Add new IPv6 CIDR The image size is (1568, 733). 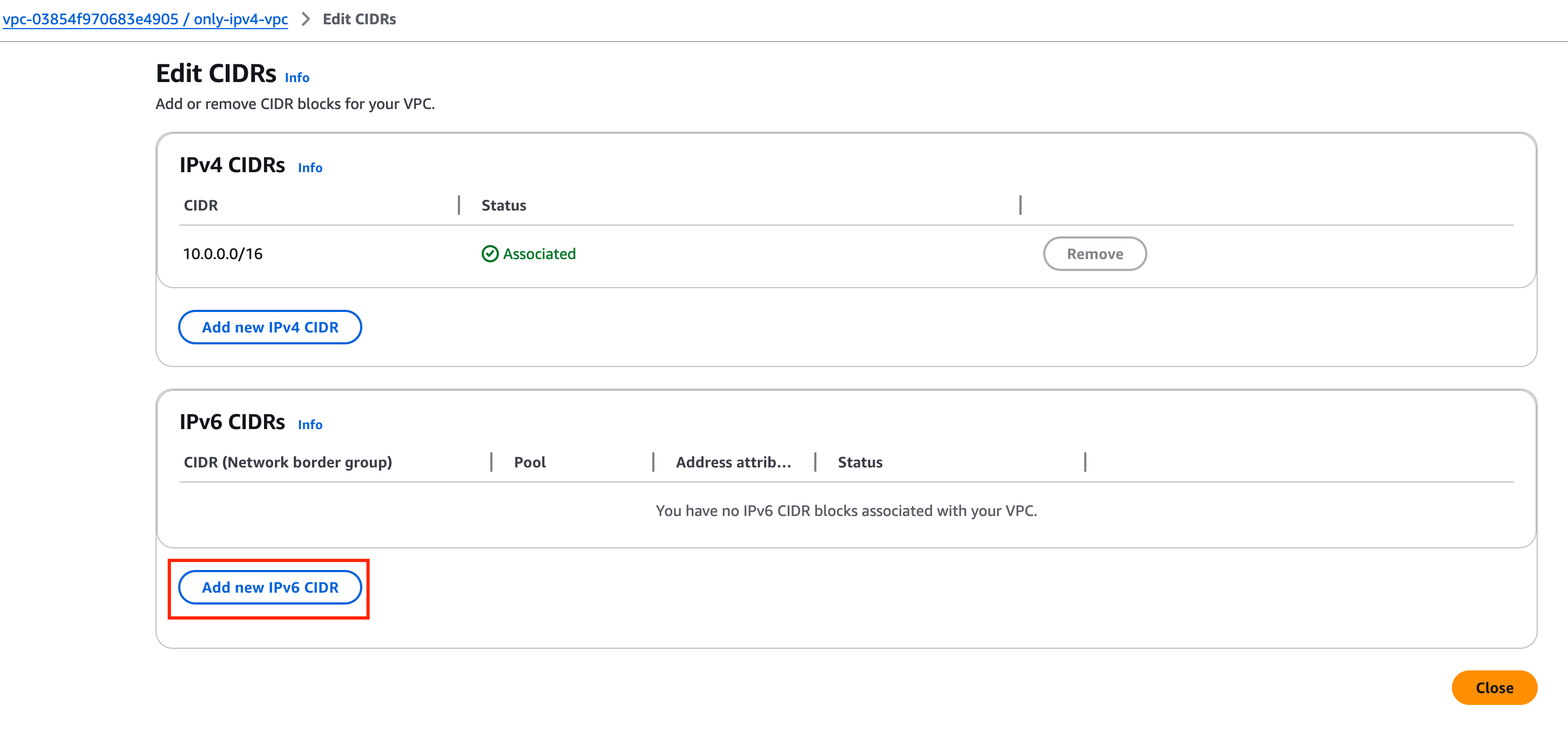coord(269,588)
